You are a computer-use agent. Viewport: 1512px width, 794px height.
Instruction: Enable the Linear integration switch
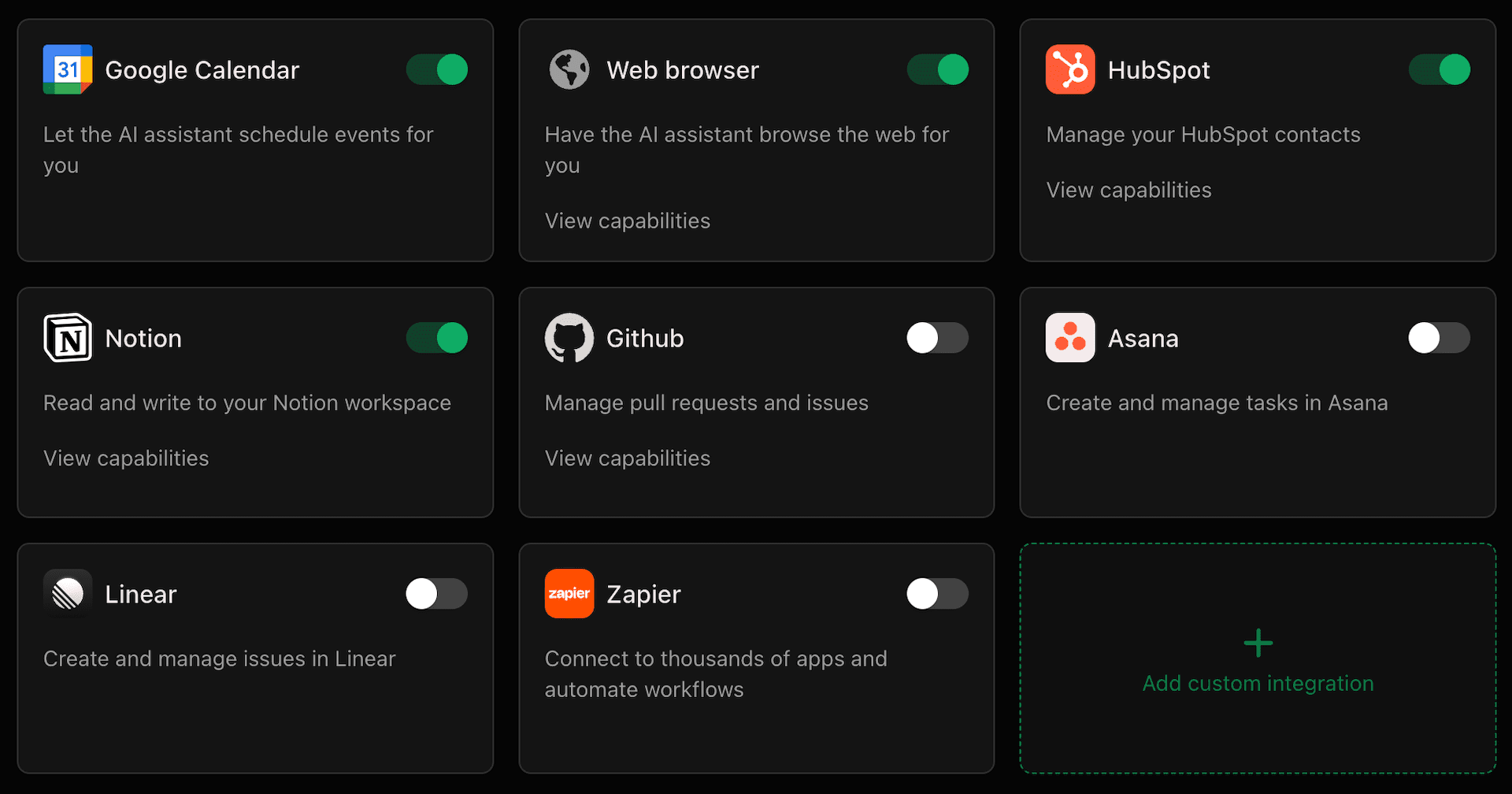437,594
